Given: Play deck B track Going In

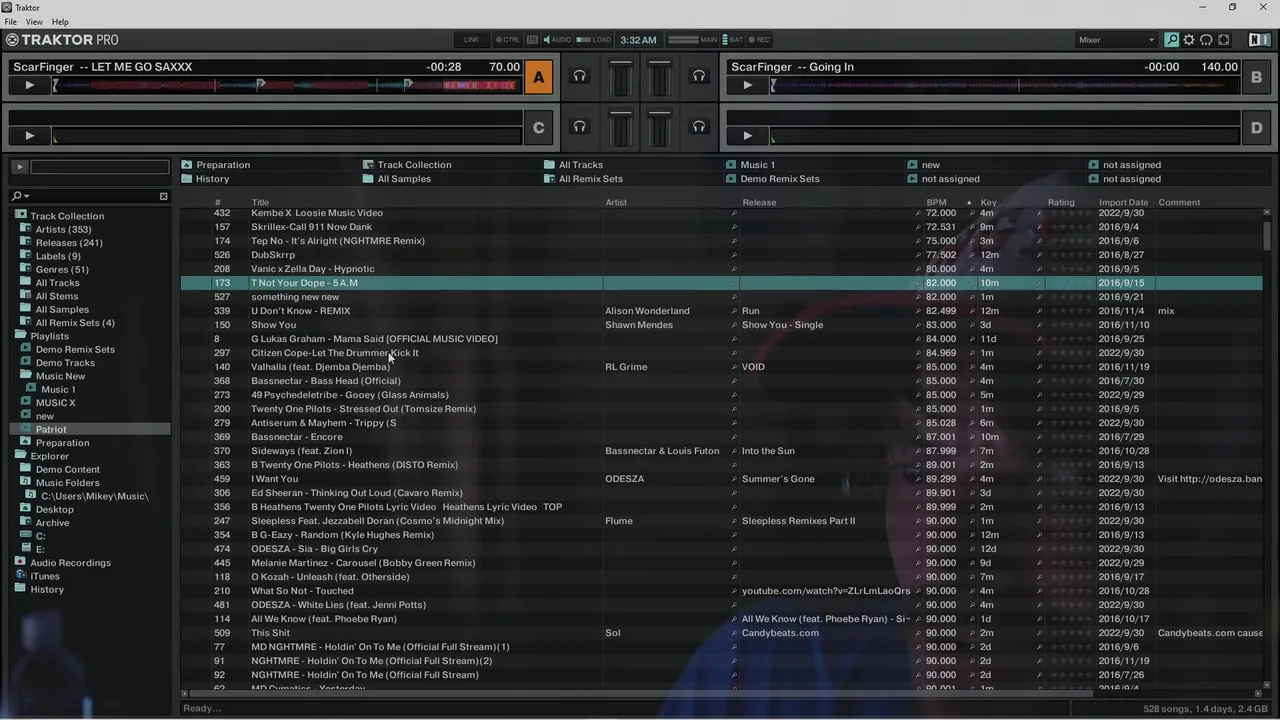Looking at the screenshot, I should tap(747, 85).
